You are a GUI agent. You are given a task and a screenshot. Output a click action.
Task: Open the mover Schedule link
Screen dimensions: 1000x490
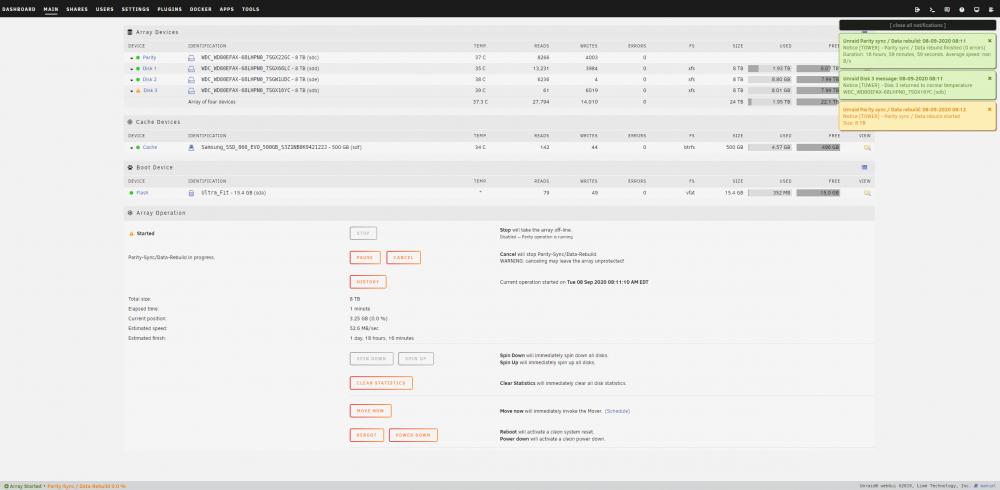(x=617, y=411)
